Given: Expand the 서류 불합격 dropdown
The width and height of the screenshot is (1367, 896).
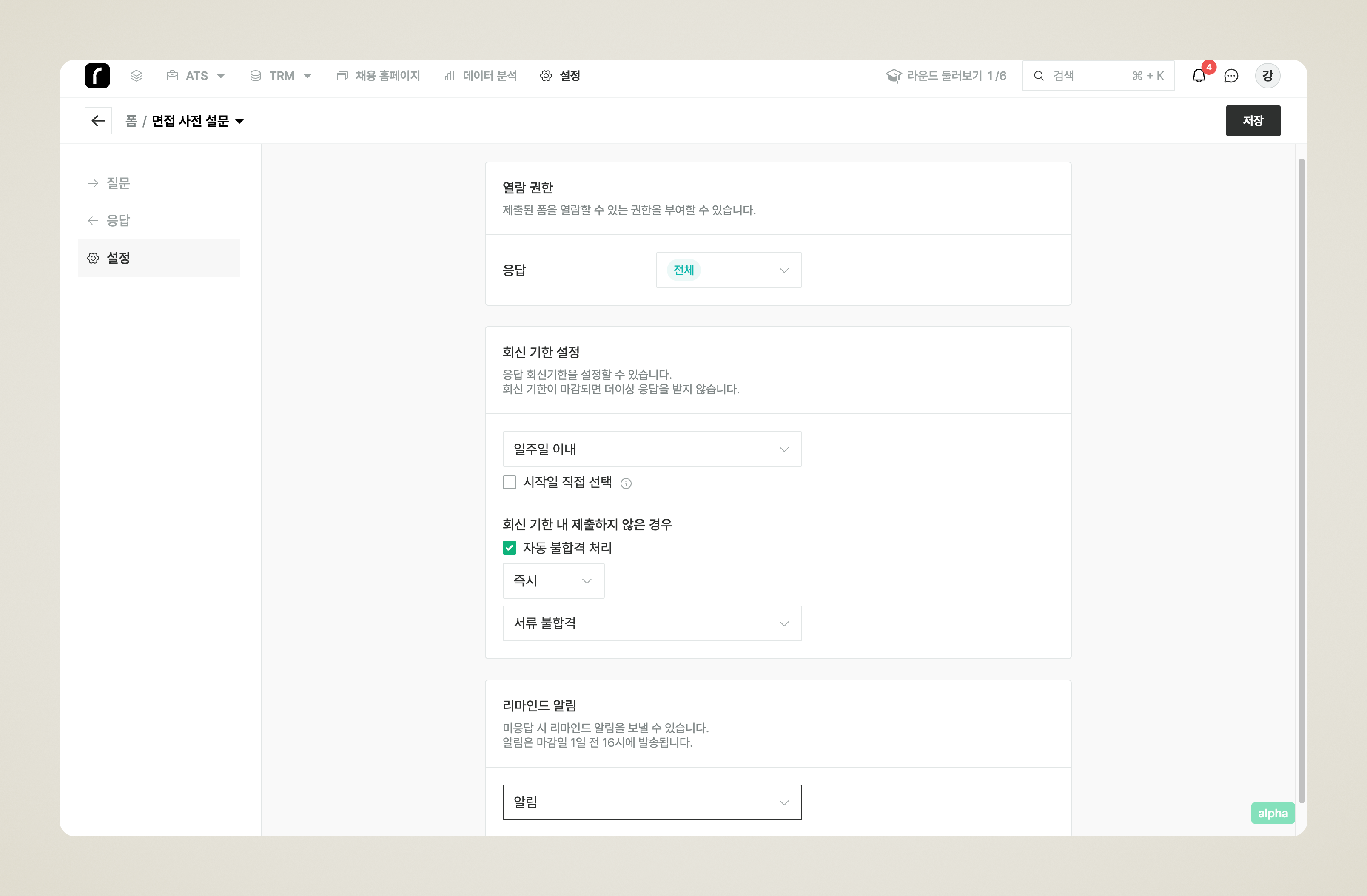Looking at the screenshot, I should pos(652,623).
